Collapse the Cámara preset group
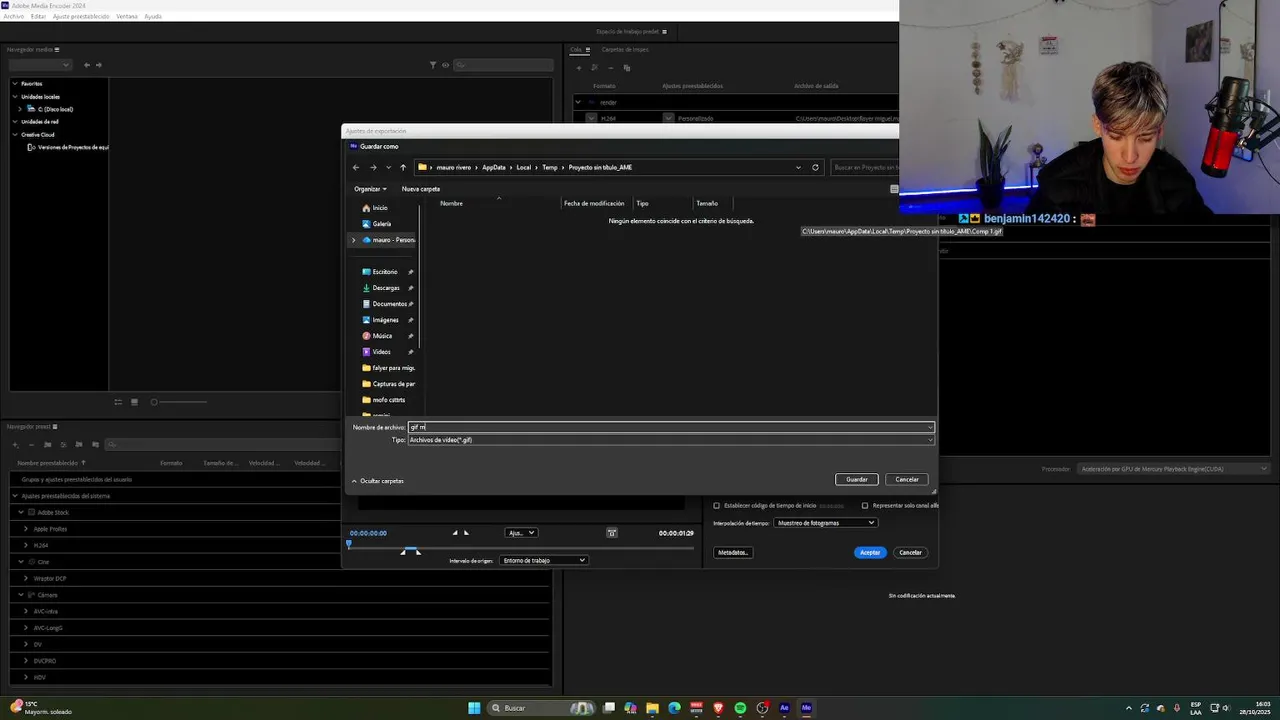Viewport: 1280px width, 720px height. pos(21,595)
